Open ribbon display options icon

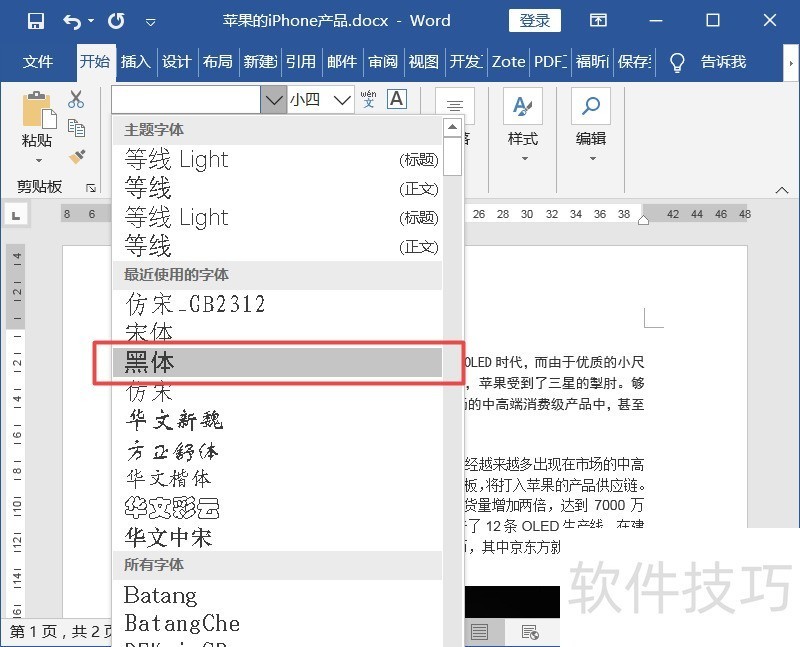598,20
